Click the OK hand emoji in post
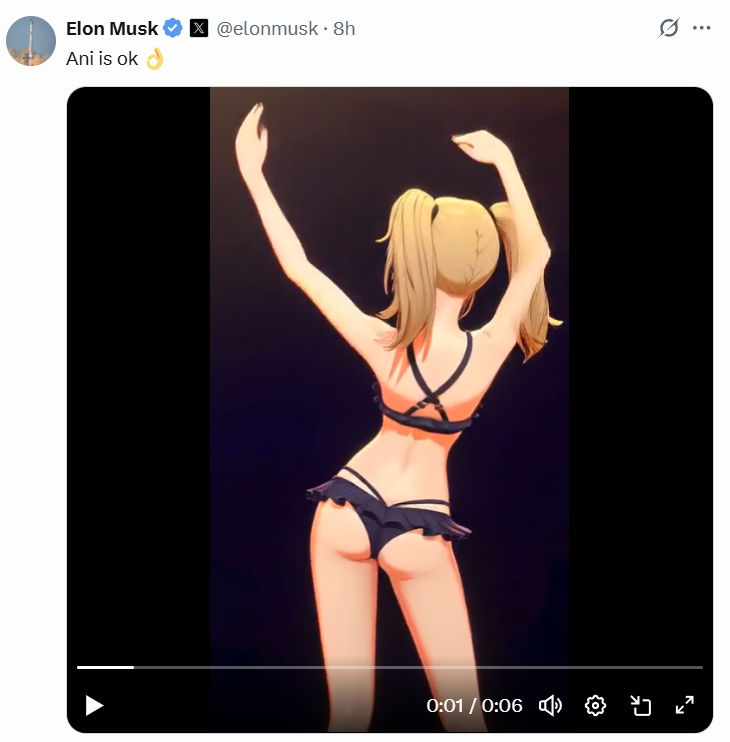730x742 pixels. click(155, 59)
